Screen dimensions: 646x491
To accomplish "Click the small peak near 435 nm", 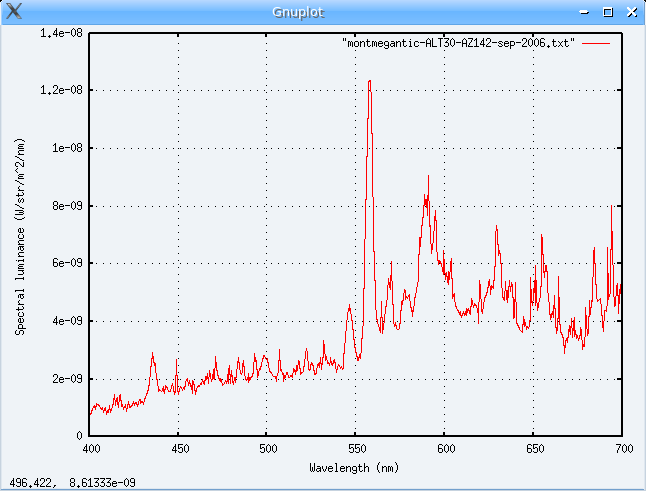I will tap(152, 354).
